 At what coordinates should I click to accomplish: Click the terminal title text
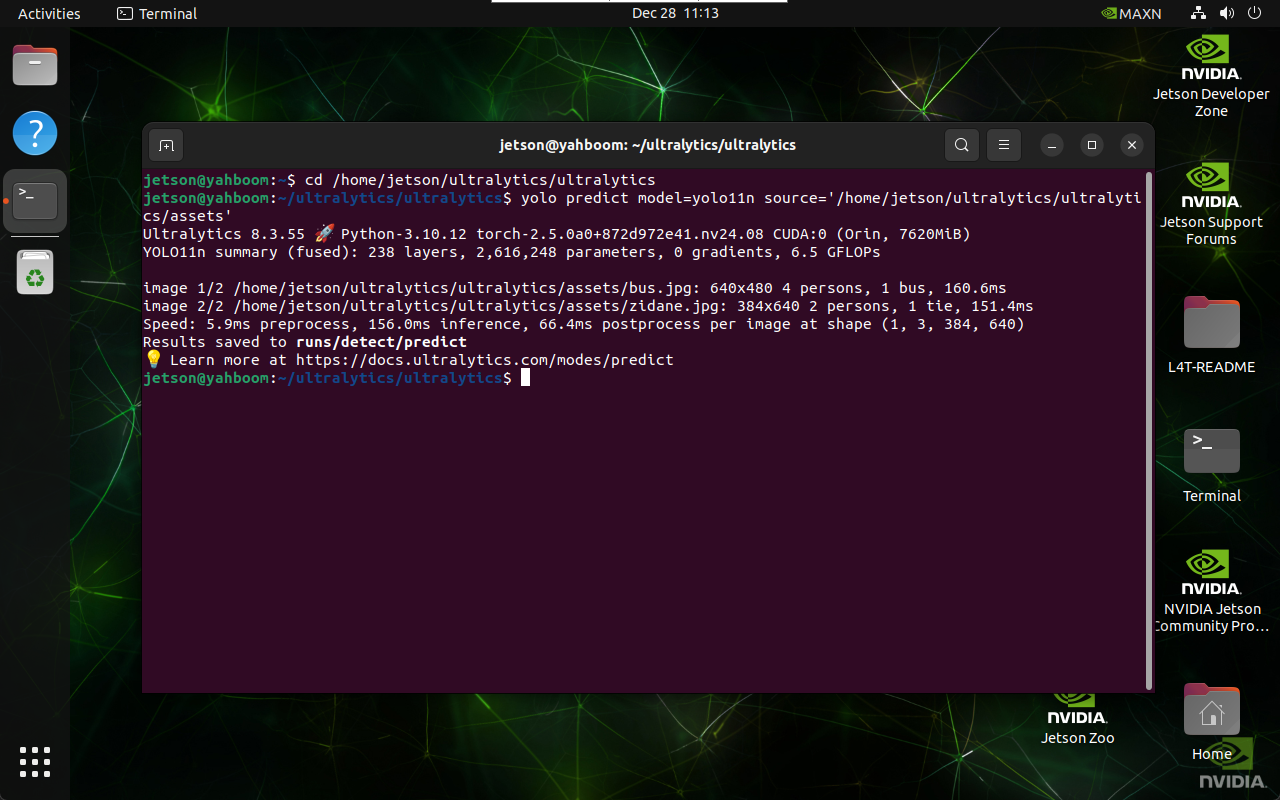(x=648, y=145)
